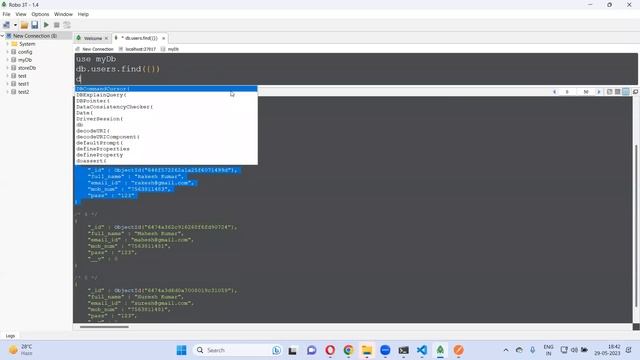
Task: Open Opera browser from taskbar
Action: 330,350
